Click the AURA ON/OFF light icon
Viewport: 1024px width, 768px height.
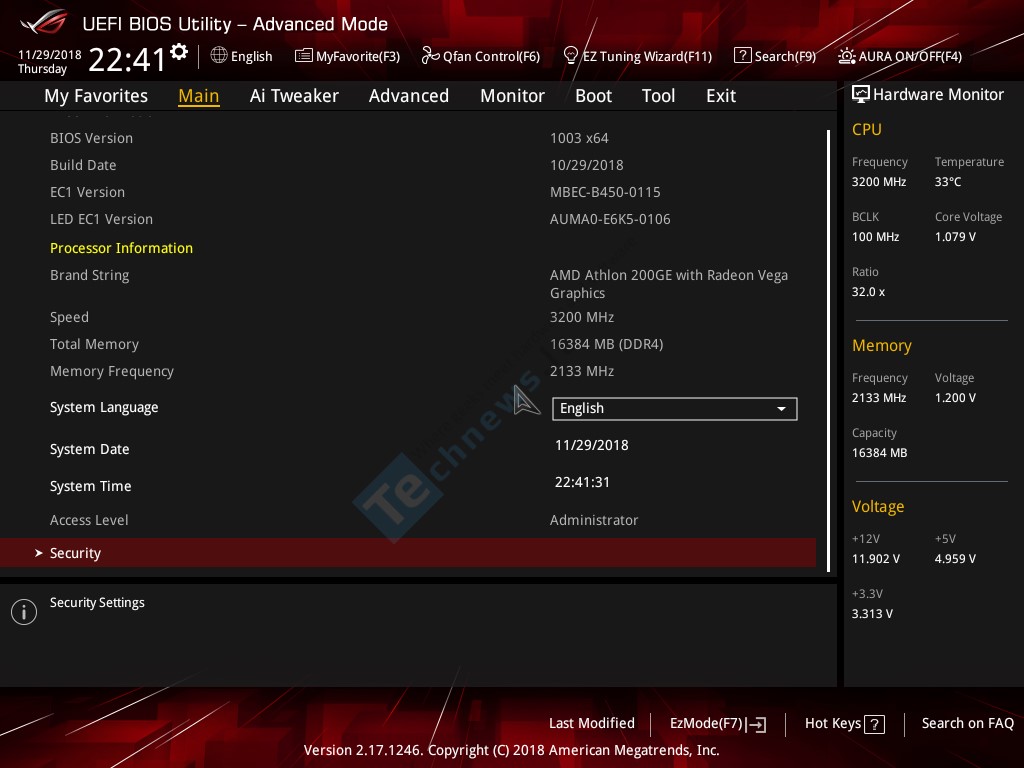pos(846,56)
